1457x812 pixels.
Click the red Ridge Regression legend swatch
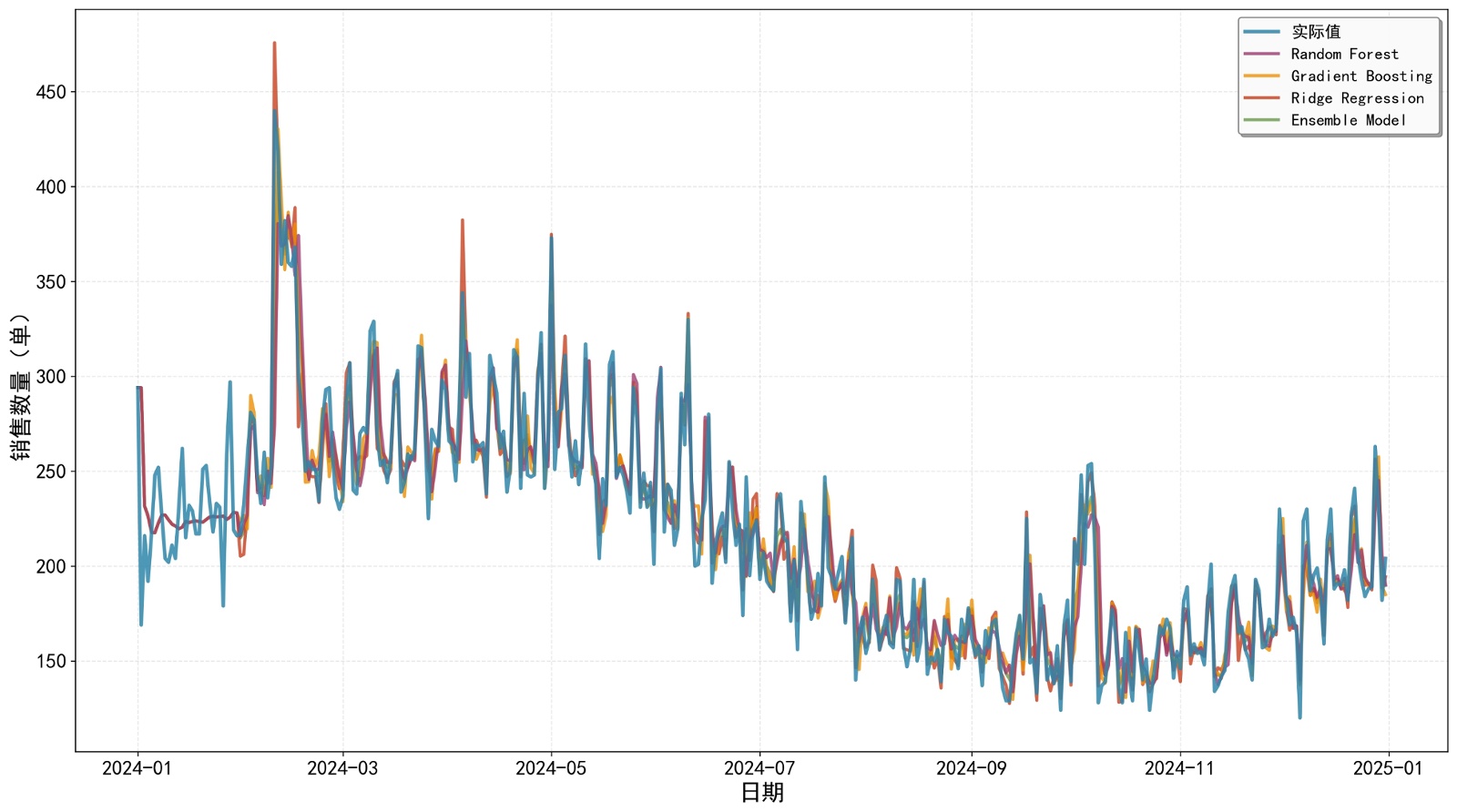coord(1262,98)
